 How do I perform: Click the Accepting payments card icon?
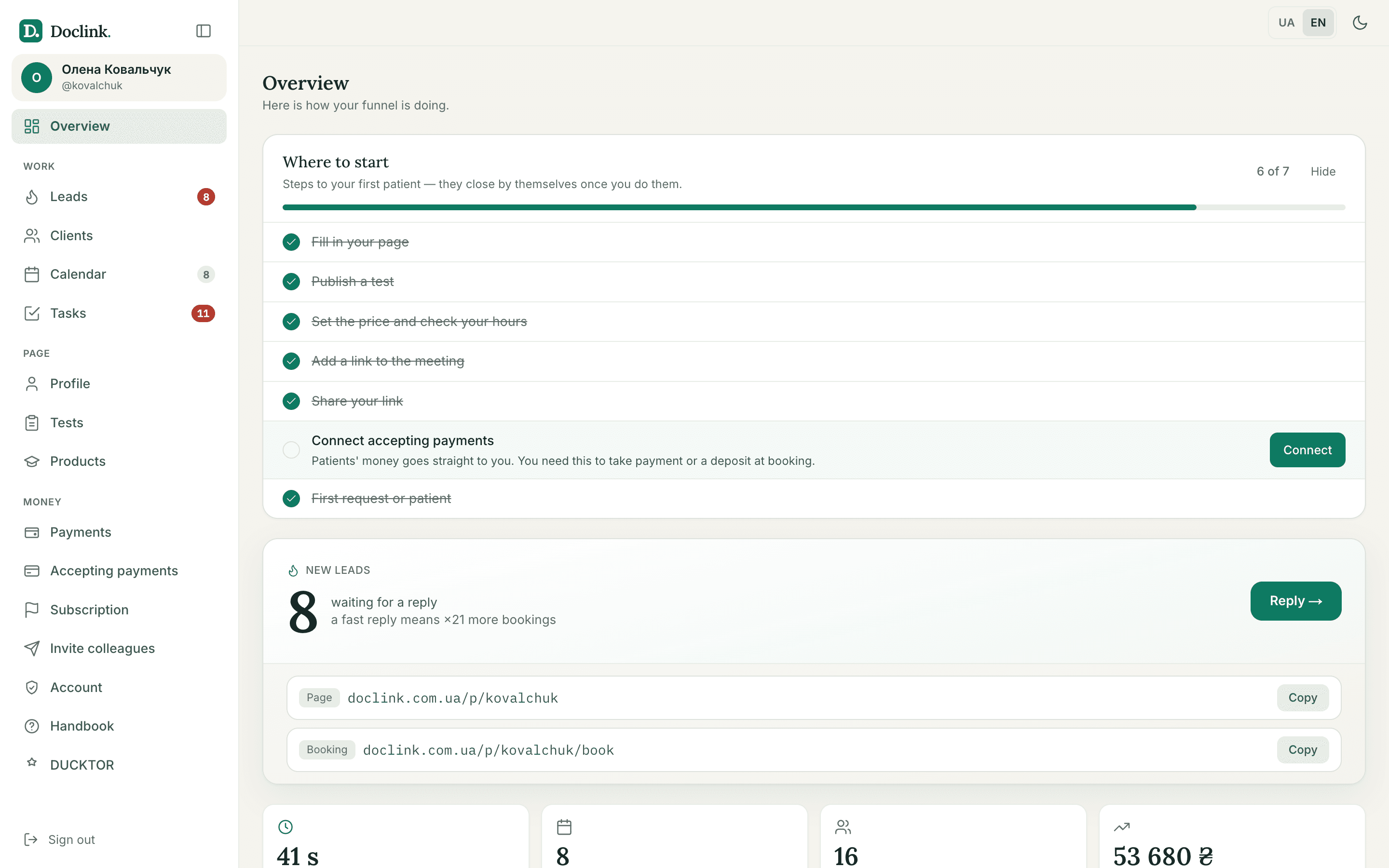tap(31, 570)
